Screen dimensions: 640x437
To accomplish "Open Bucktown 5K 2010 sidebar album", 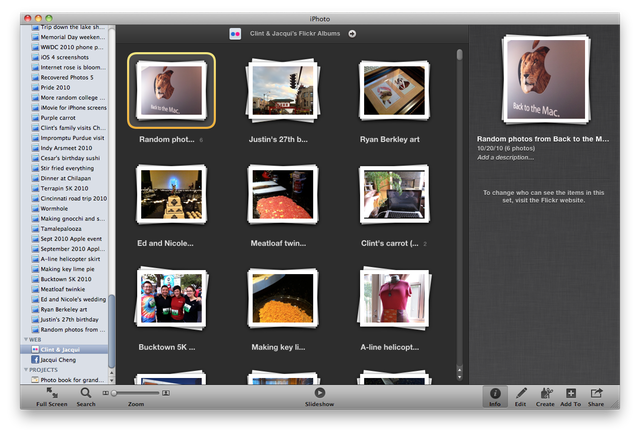I will point(64,279).
